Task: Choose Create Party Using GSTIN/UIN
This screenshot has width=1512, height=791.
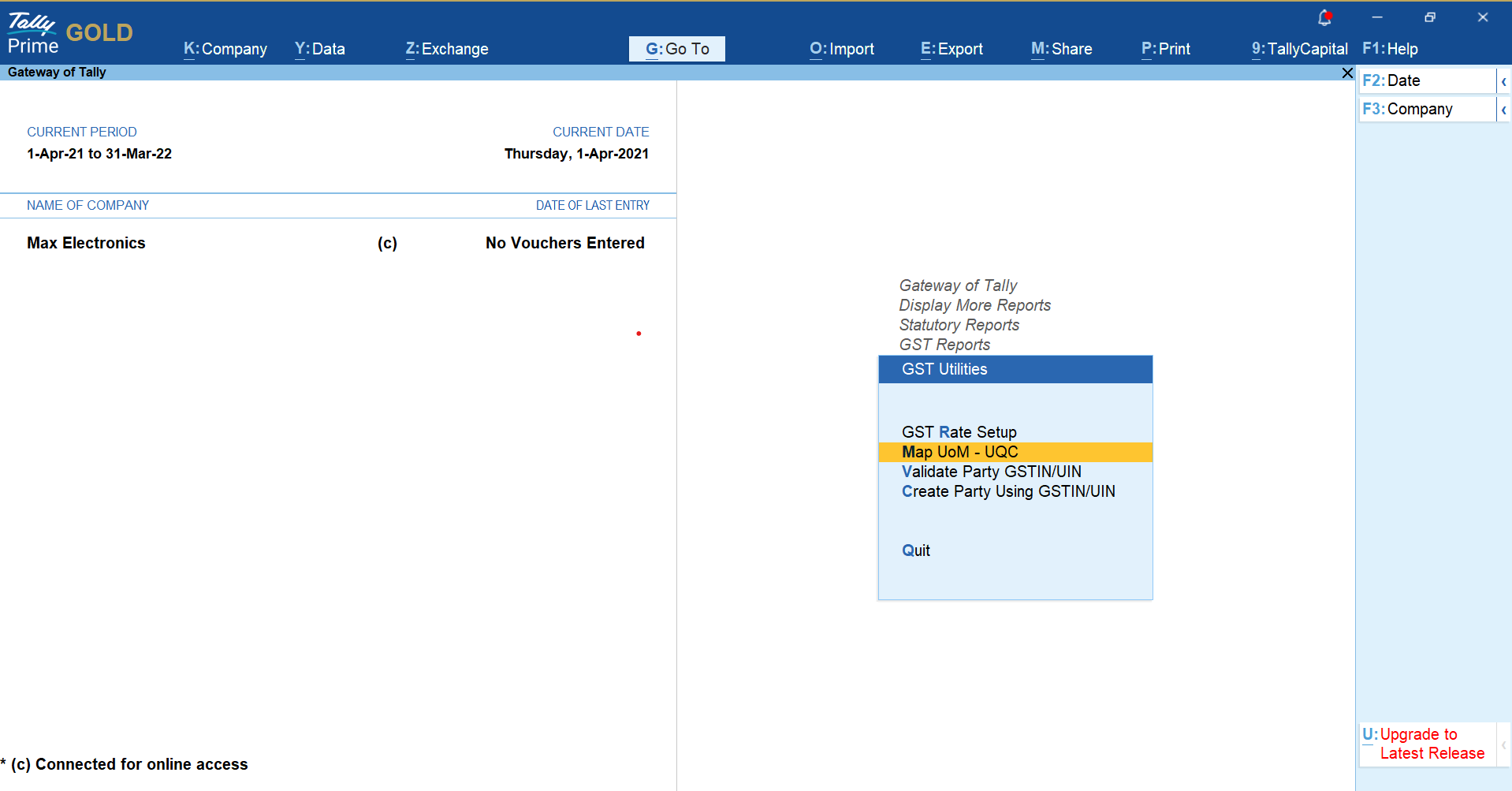Action: tap(1008, 491)
